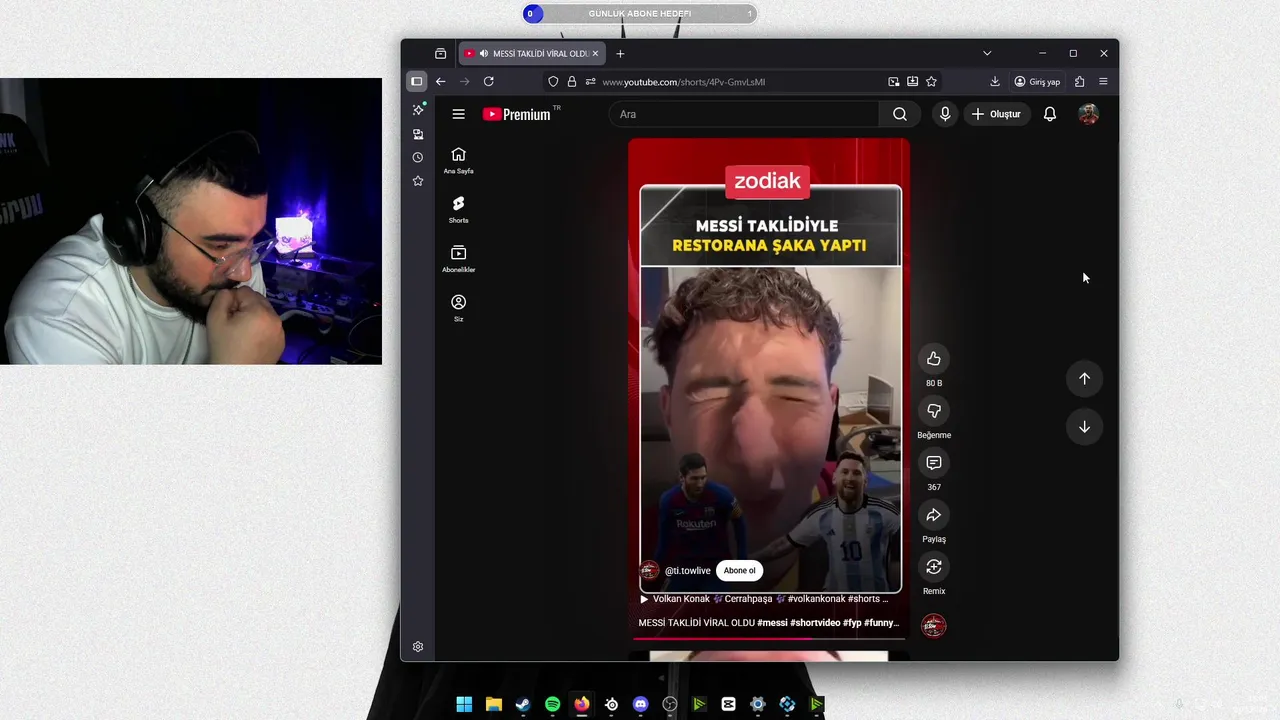Click the Firefox address bar URL
Viewport: 1280px width, 720px height.
[x=684, y=81]
